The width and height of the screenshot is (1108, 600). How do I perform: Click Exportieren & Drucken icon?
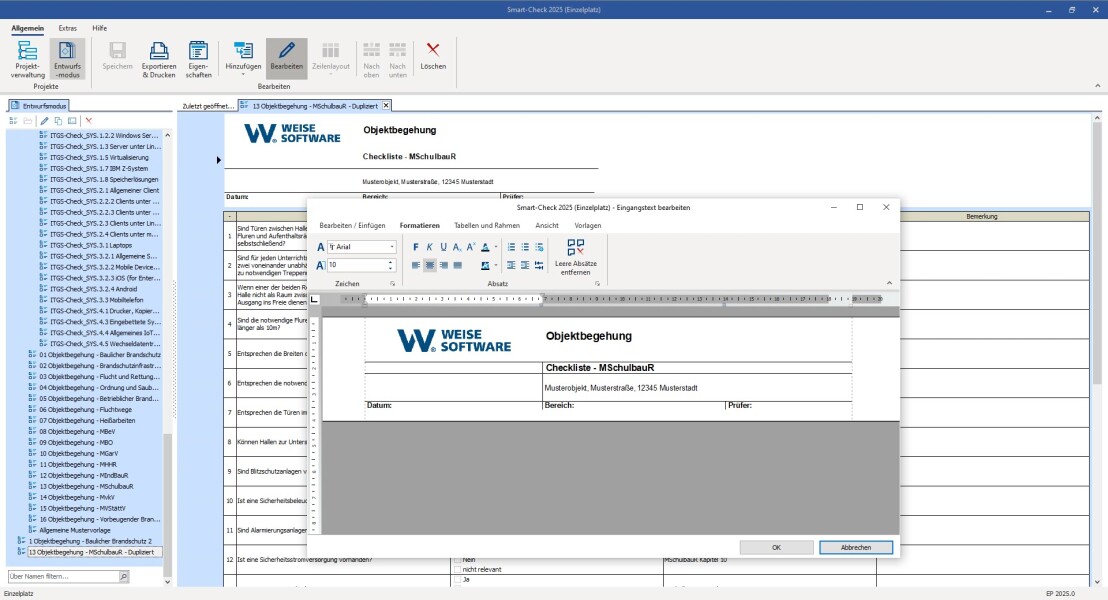point(159,59)
